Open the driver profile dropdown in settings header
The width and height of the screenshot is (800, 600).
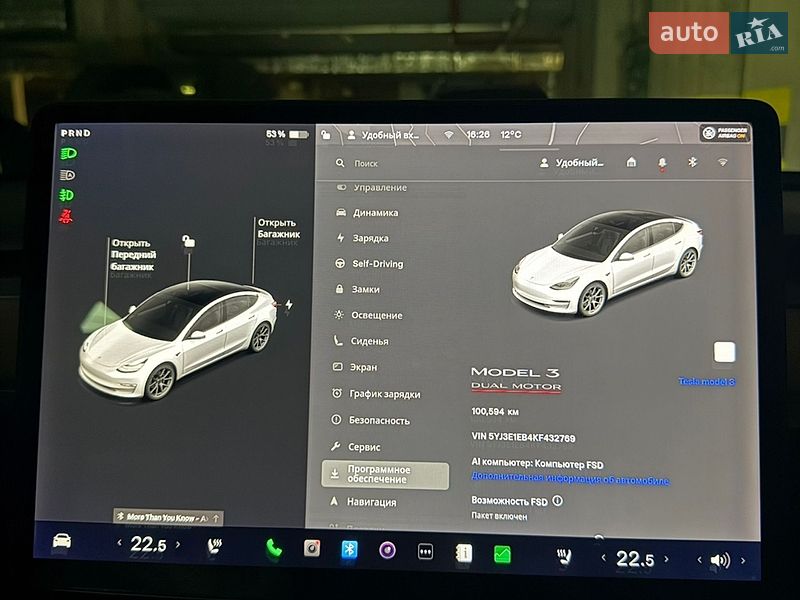point(571,163)
